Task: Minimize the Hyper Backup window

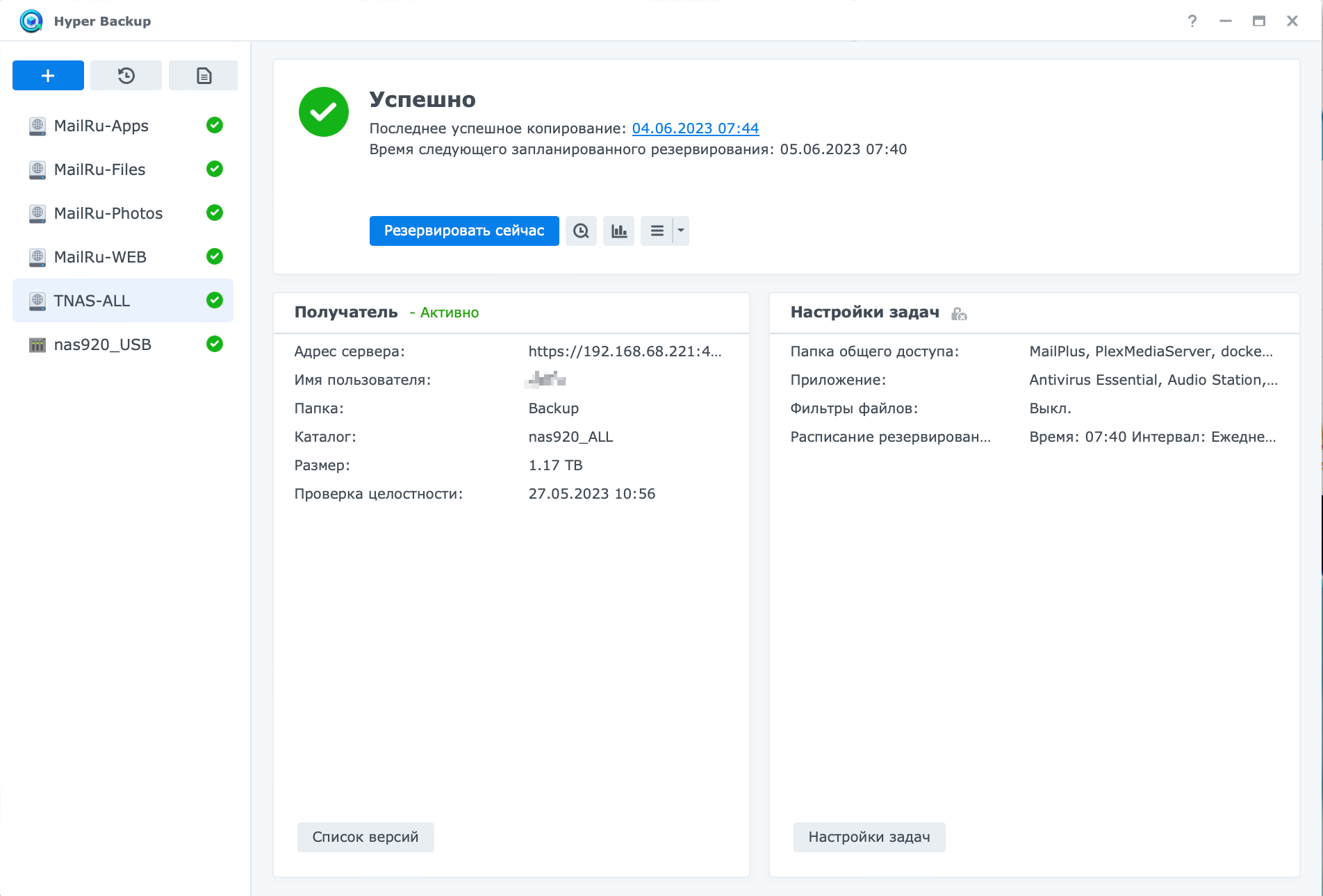Action: click(1226, 21)
